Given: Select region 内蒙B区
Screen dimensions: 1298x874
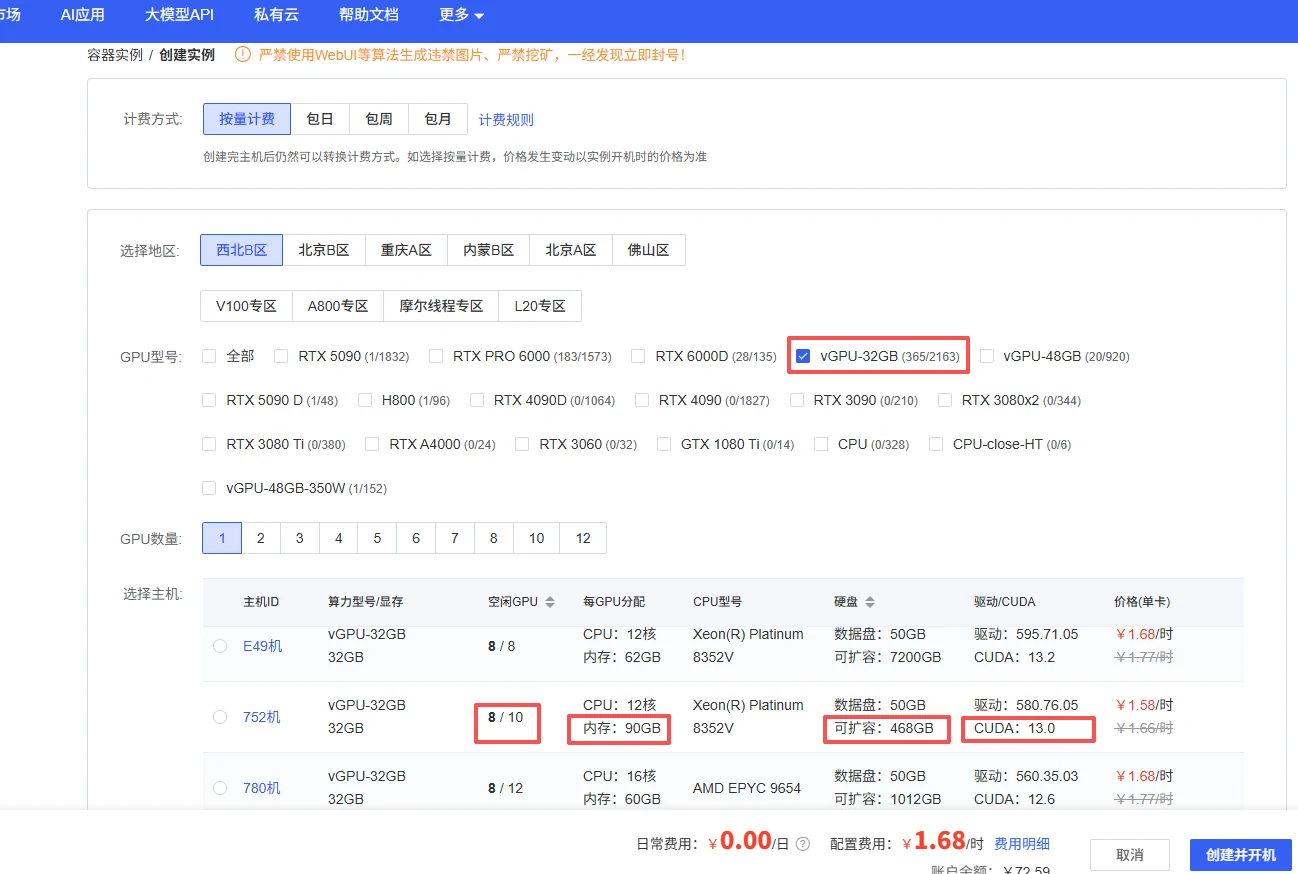Looking at the screenshot, I should pos(488,250).
